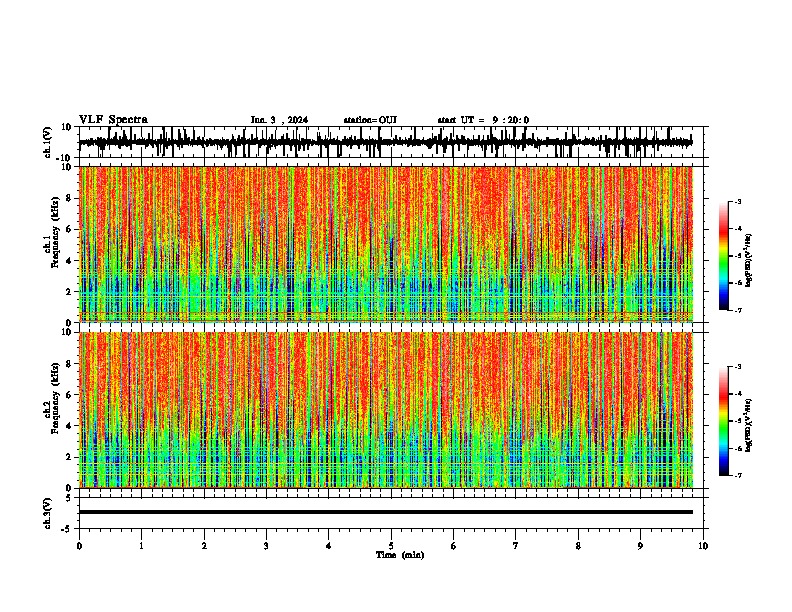This screenshot has height=612, width=792.
Task: Click the ch.2 Frequency (kHz) axis label
Action: click(x=55, y=400)
